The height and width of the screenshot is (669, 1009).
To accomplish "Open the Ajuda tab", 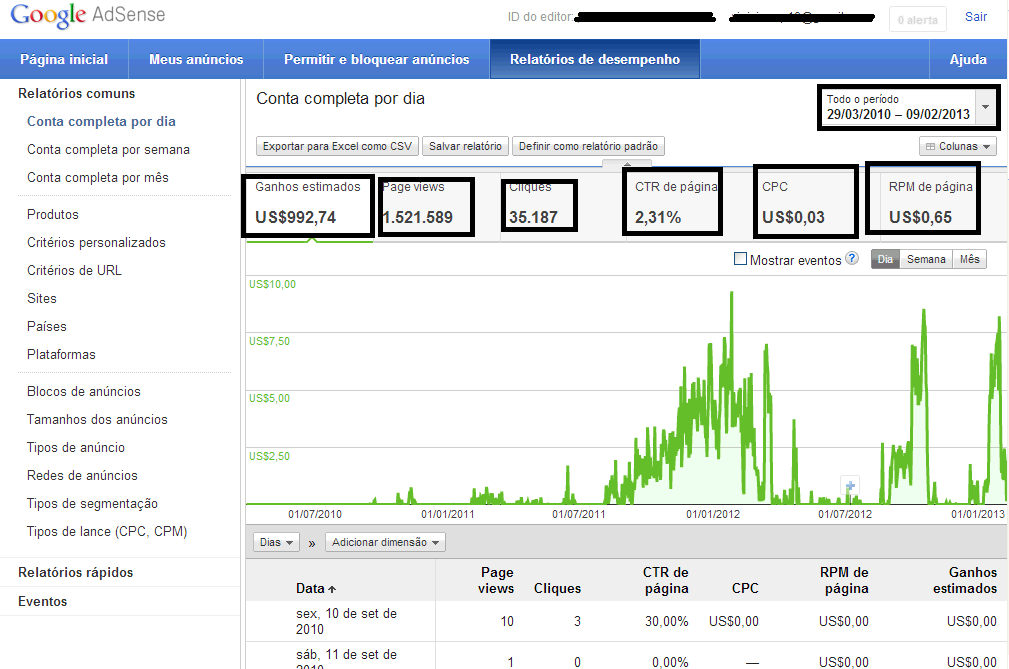I will [968, 59].
